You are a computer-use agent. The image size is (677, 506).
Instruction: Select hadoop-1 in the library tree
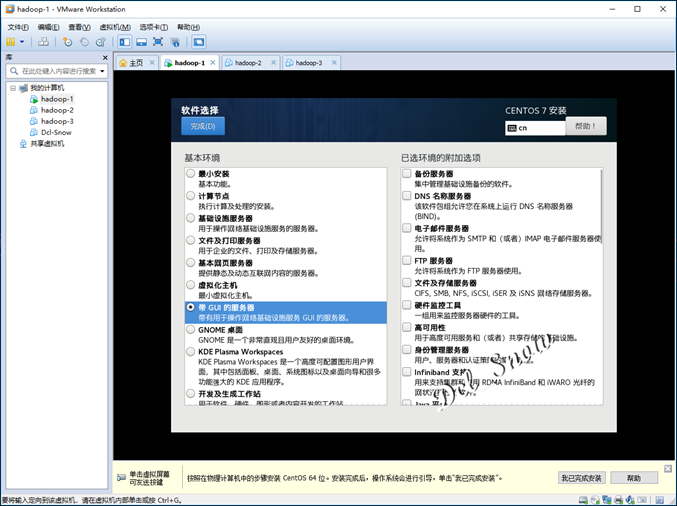[x=57, y=99]
